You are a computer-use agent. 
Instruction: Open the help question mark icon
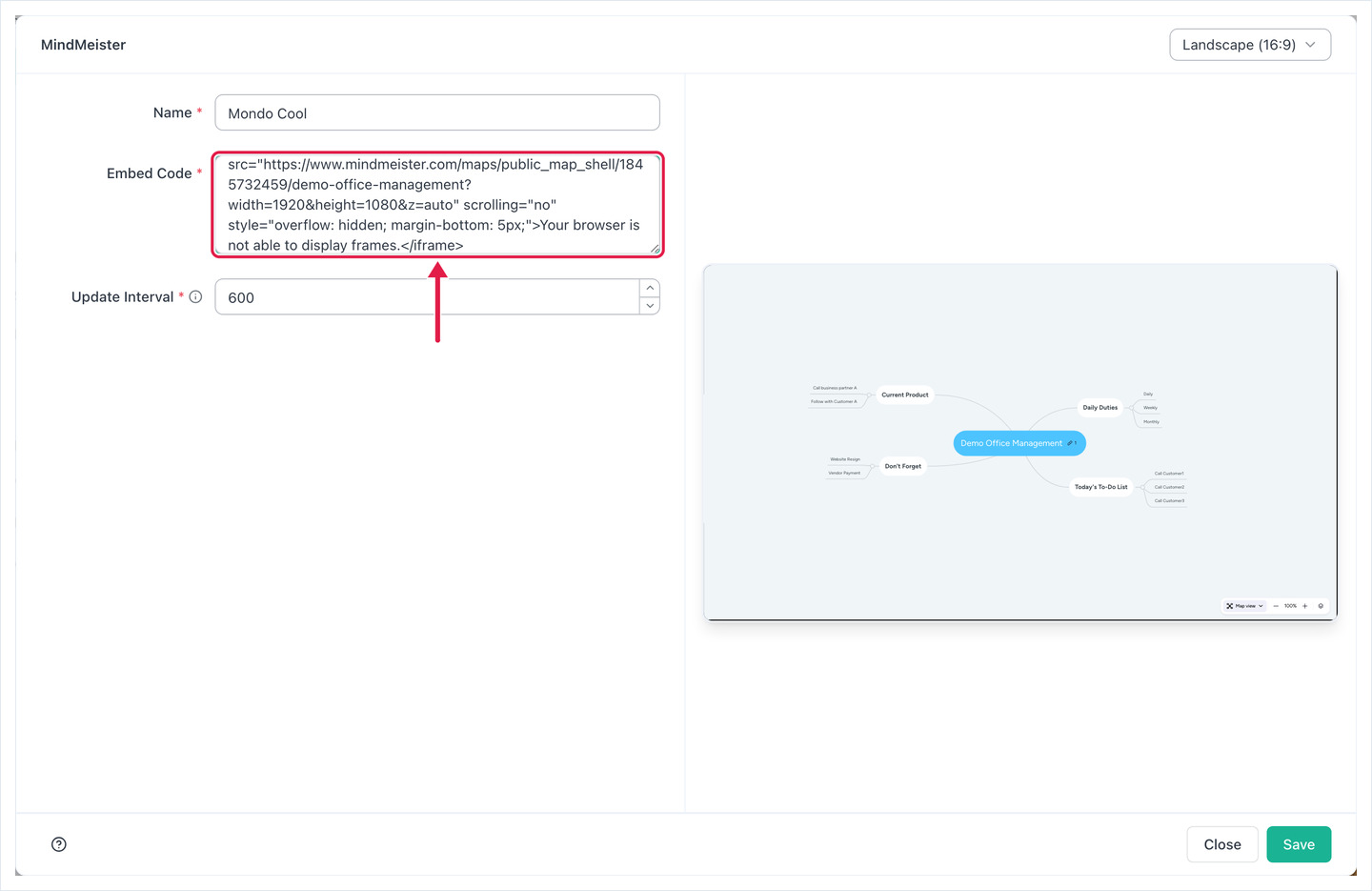pos(59,844)
